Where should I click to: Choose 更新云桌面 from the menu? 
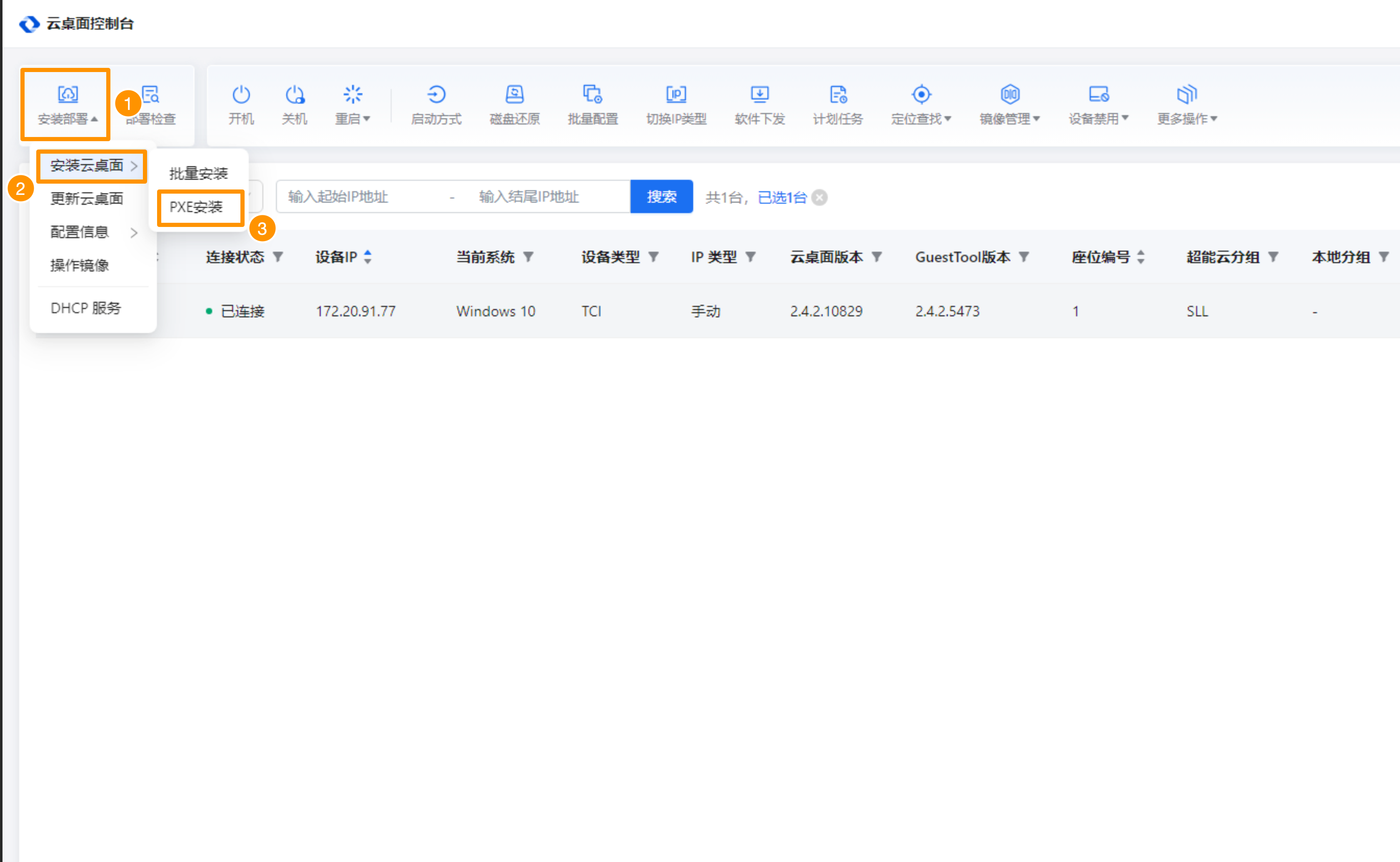tap(87, 198)
